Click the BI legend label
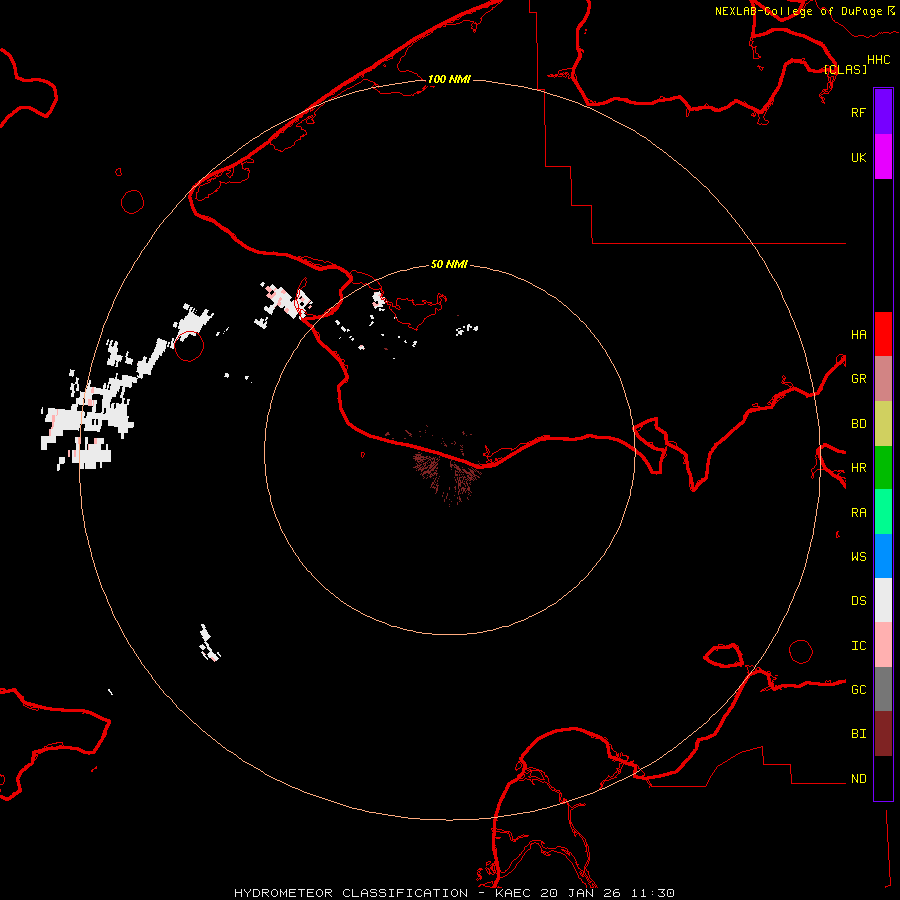The width and height of the screenshot is (900, 900). (858, 734)
